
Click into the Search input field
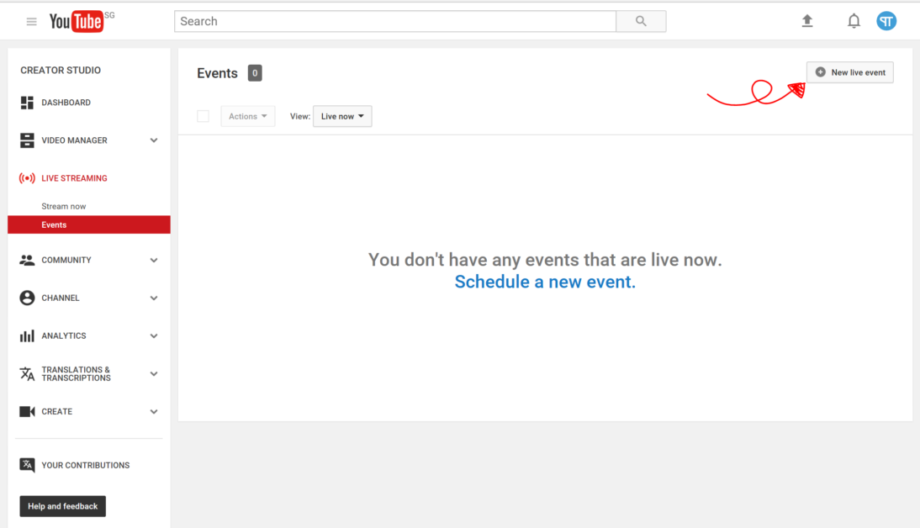[x=394, y=21]
